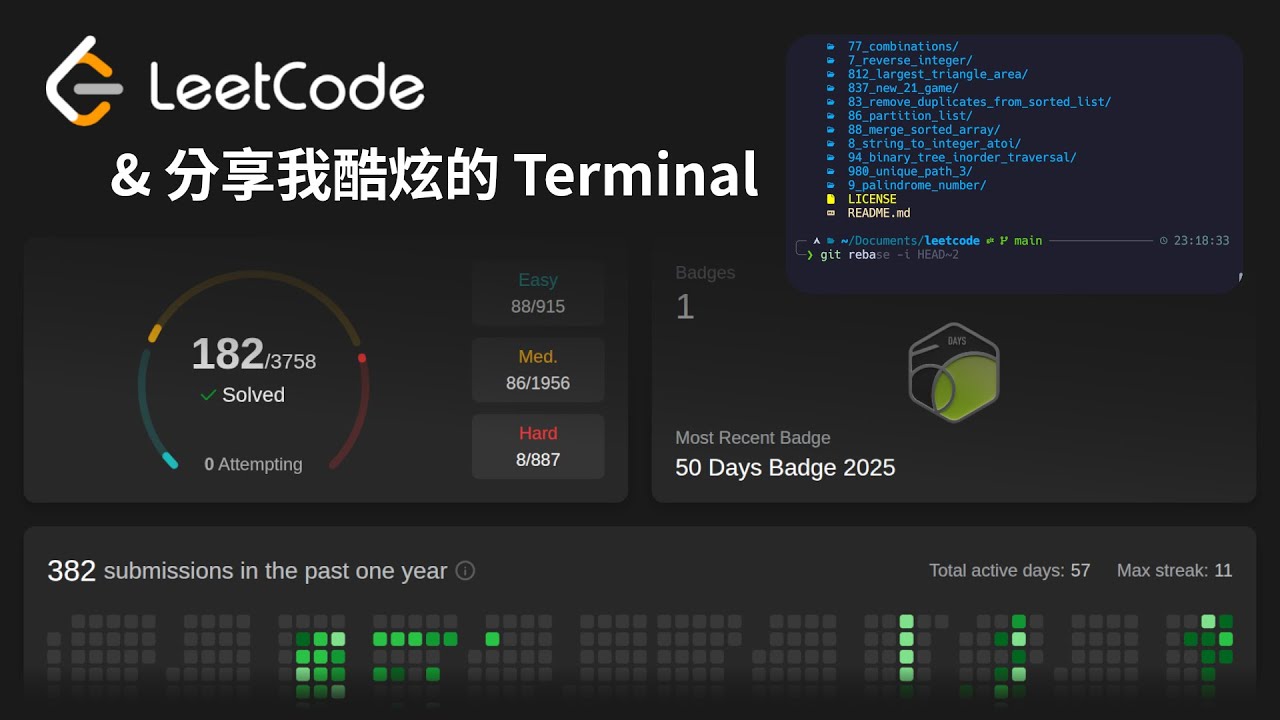Select the Easy 88/915 difficulty card
The image size is (1280, 720).
(x=538, y=293)
